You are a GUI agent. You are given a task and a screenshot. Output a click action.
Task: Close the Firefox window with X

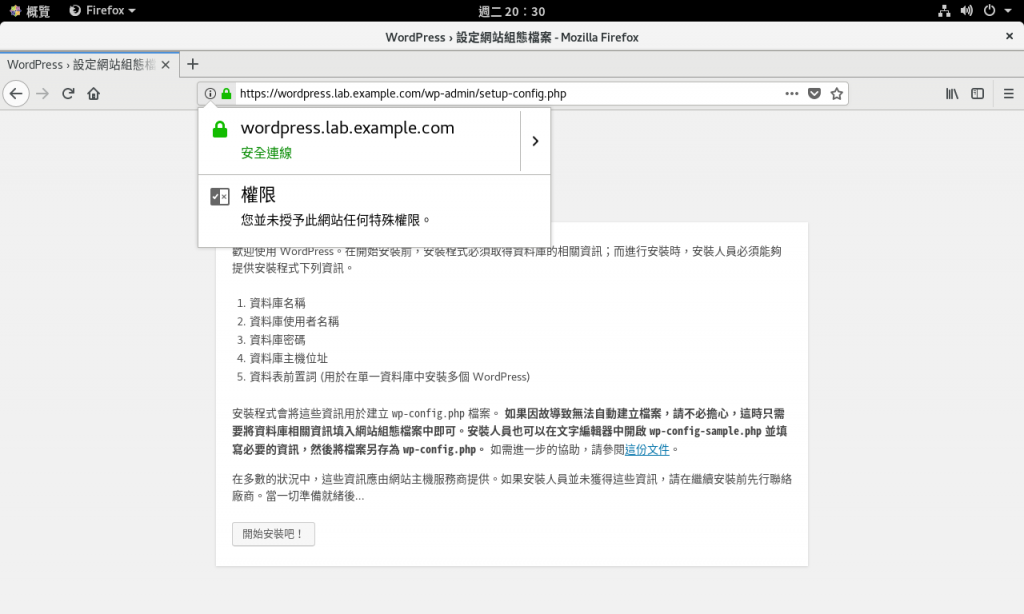[x=1009, y=37]
